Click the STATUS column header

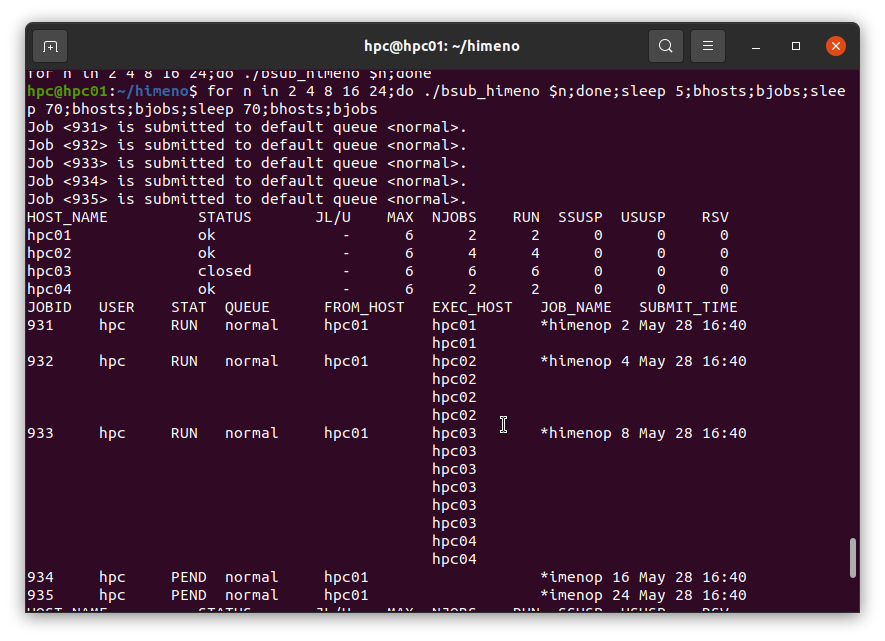tap(225, 217)
